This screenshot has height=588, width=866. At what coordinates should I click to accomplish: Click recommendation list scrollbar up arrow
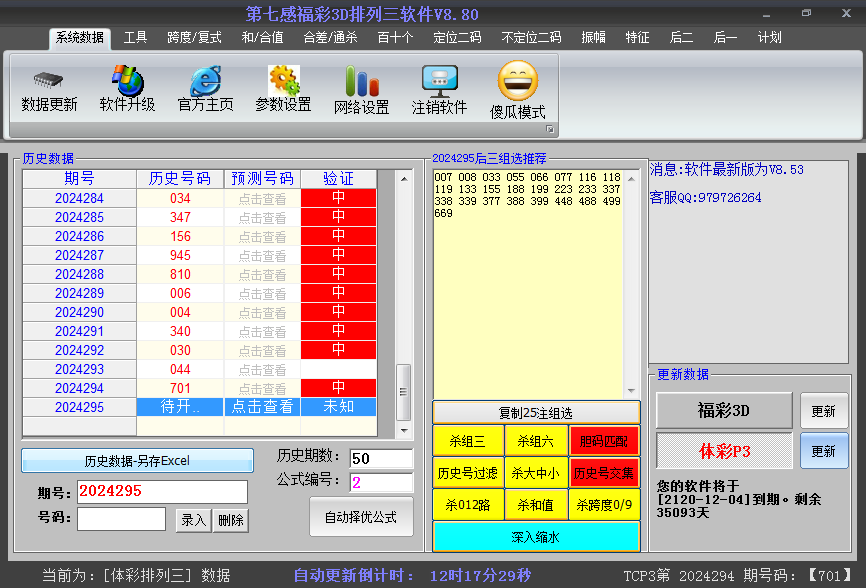(x=631, y=179)
